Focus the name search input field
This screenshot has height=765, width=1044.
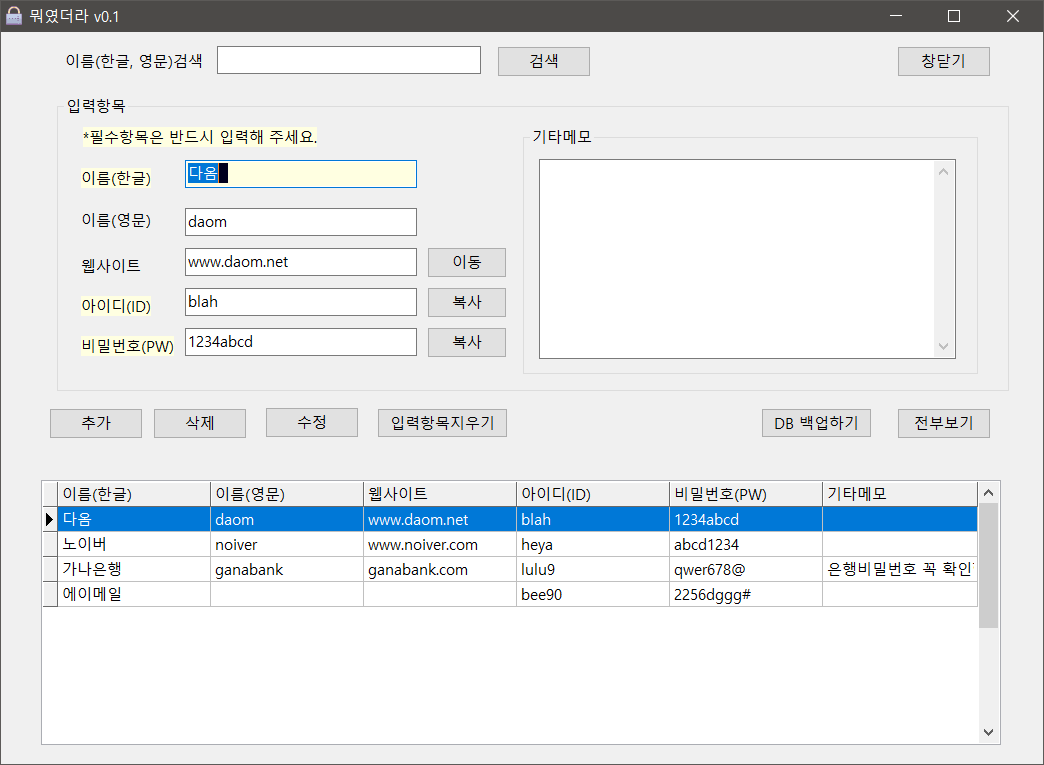pyautogui.click(x=349, y=60)
